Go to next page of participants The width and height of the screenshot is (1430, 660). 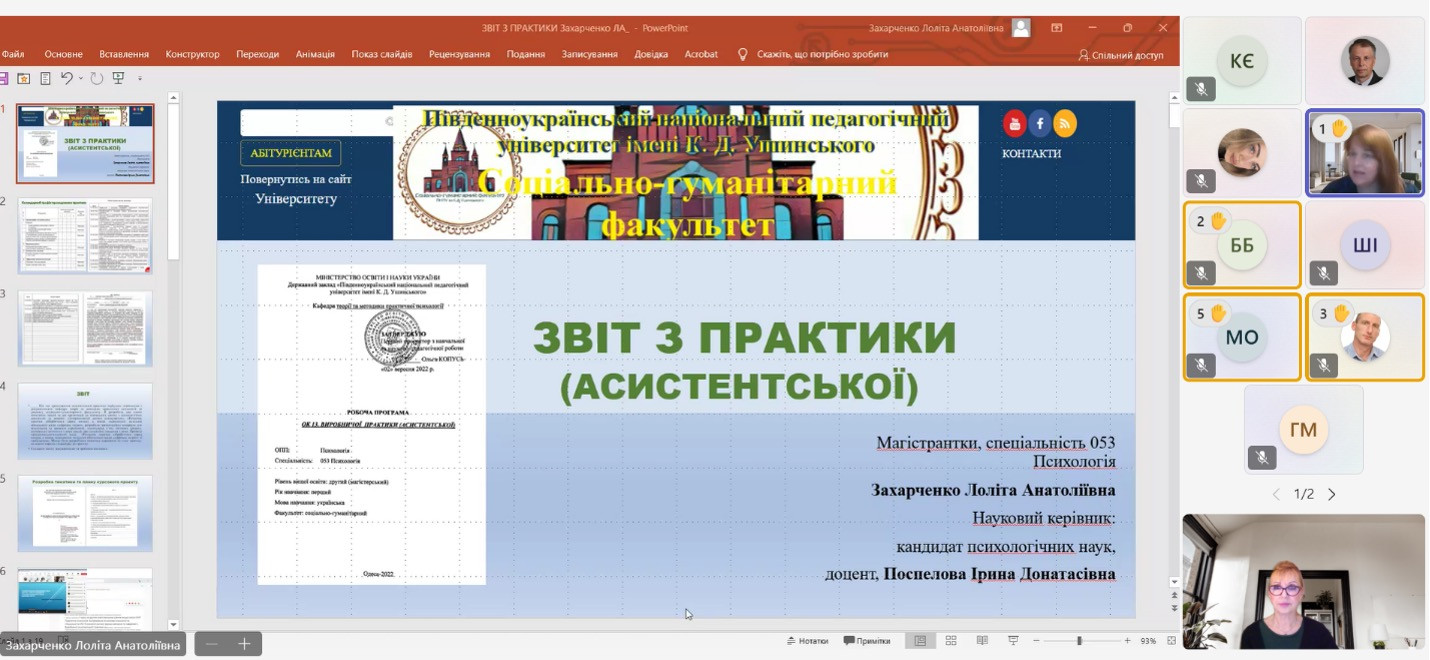click(1331, 494)
